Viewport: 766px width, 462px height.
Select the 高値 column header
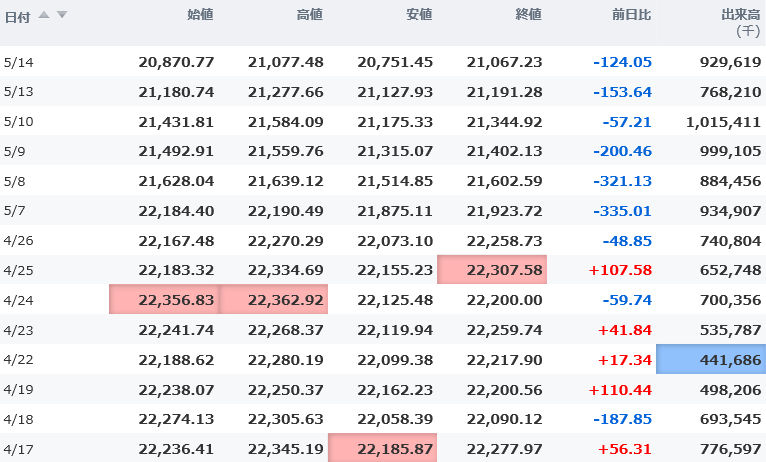pos(310,15)
